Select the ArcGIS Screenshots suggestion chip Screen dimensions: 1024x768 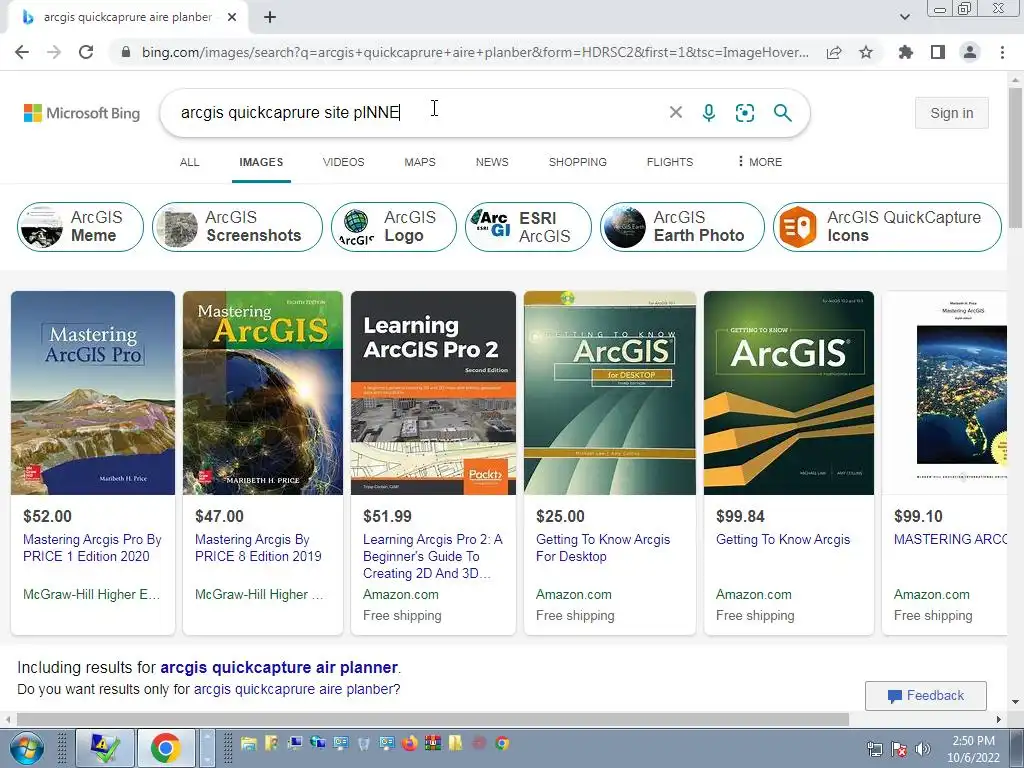click(x=237, y=227)
